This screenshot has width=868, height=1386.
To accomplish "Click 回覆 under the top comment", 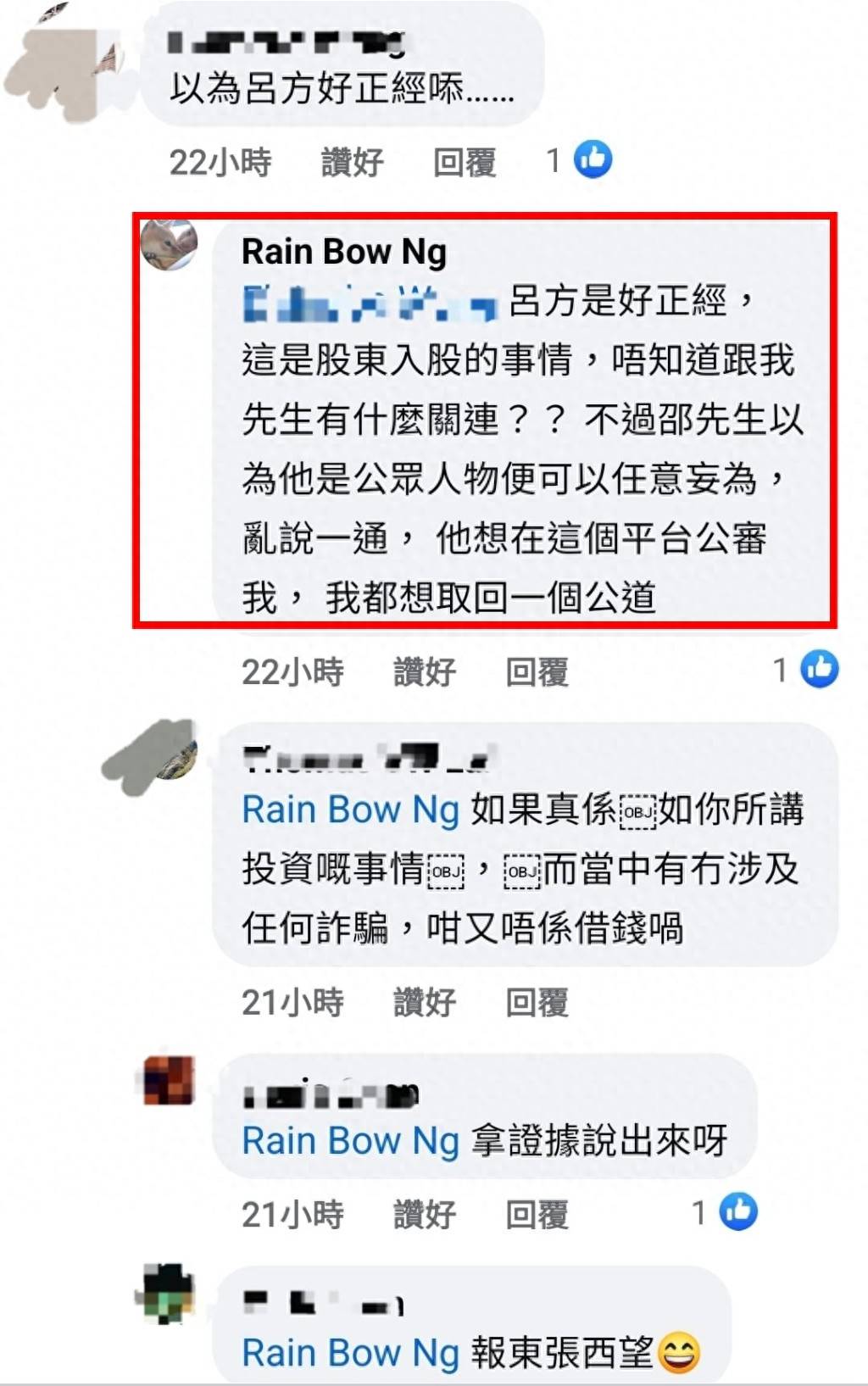I will (x=464, y=161).
